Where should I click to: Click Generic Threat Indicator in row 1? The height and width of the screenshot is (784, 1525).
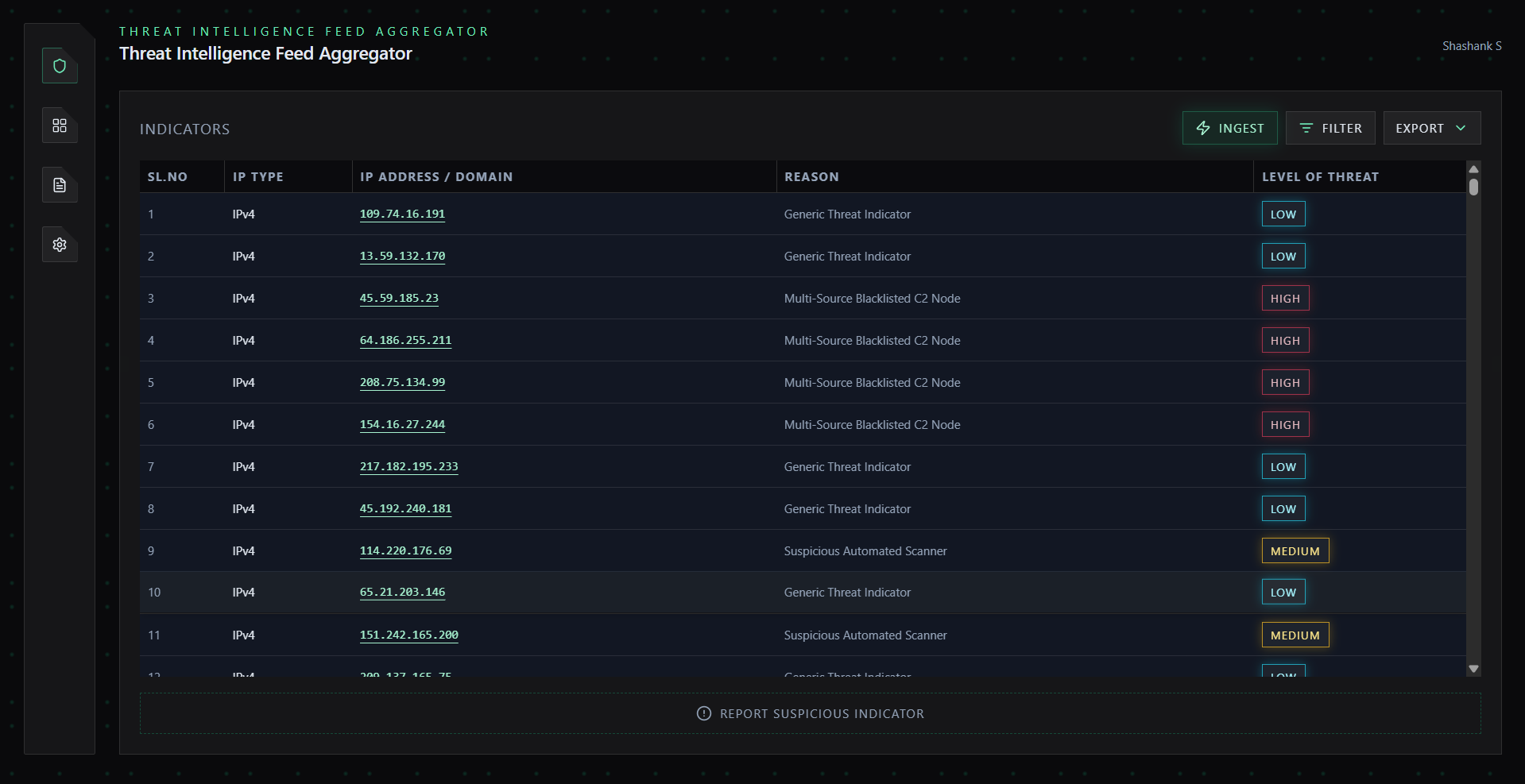click(x=847, y=214)
